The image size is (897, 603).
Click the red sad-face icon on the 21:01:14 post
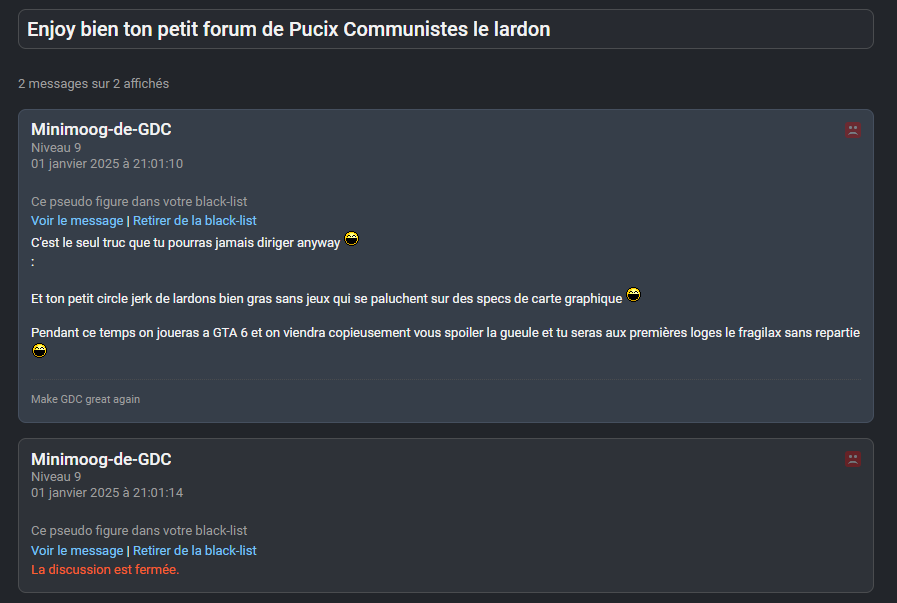tap(853, 459)
